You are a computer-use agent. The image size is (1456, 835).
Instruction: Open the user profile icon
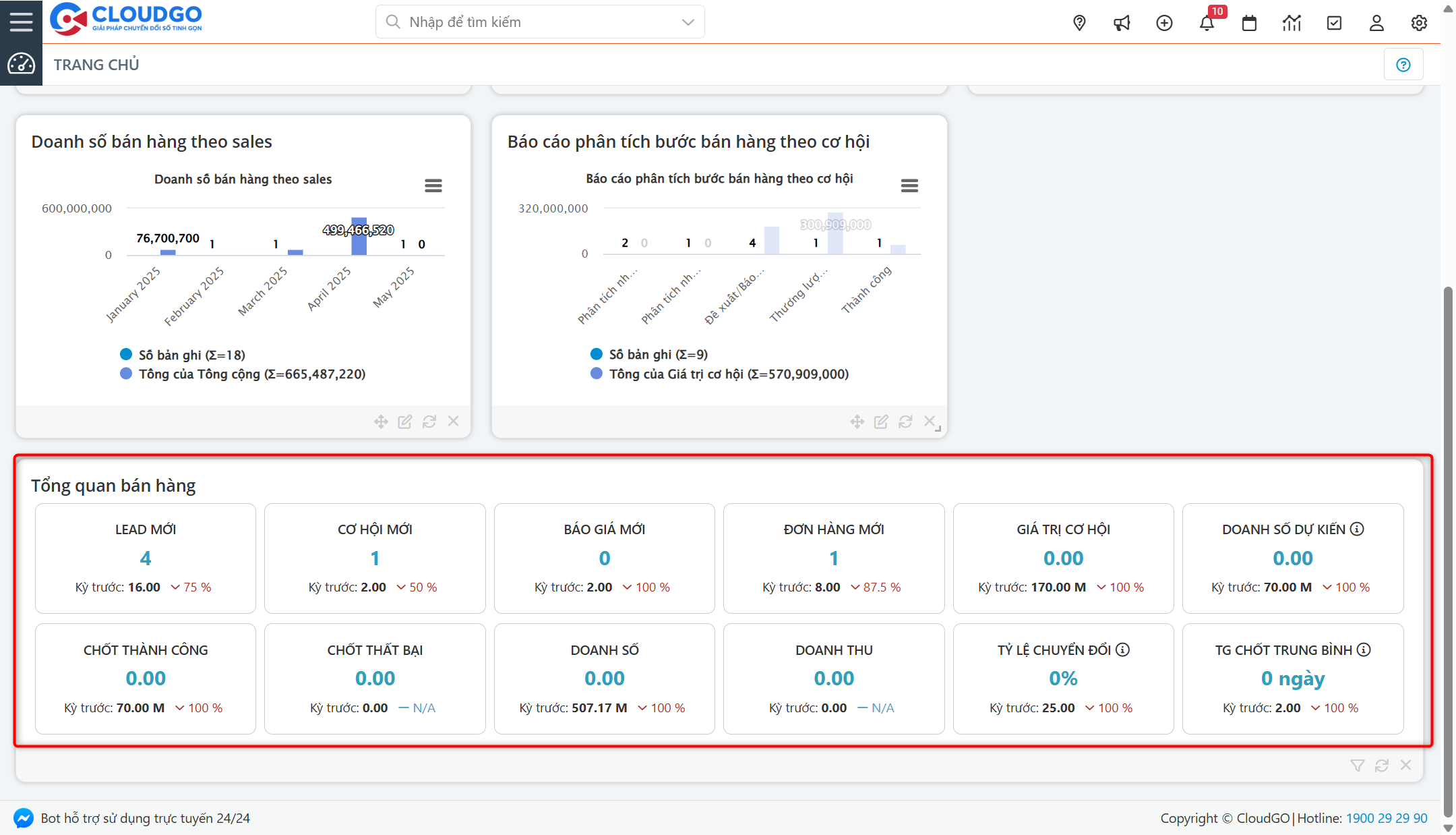point(1376,23)
